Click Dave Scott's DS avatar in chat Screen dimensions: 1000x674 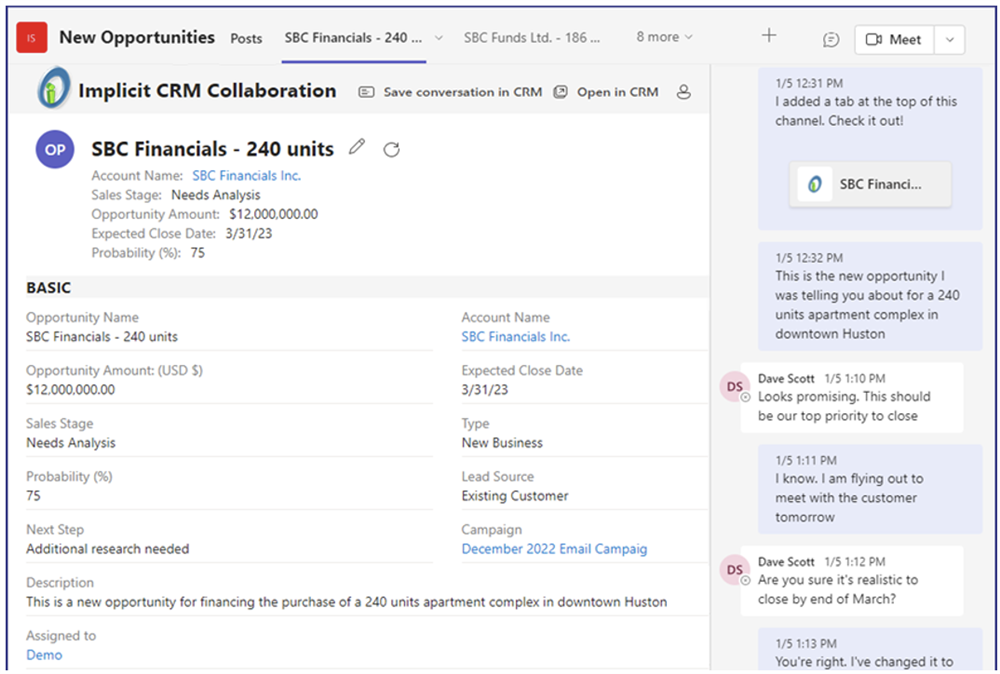[x=735, y=386]
